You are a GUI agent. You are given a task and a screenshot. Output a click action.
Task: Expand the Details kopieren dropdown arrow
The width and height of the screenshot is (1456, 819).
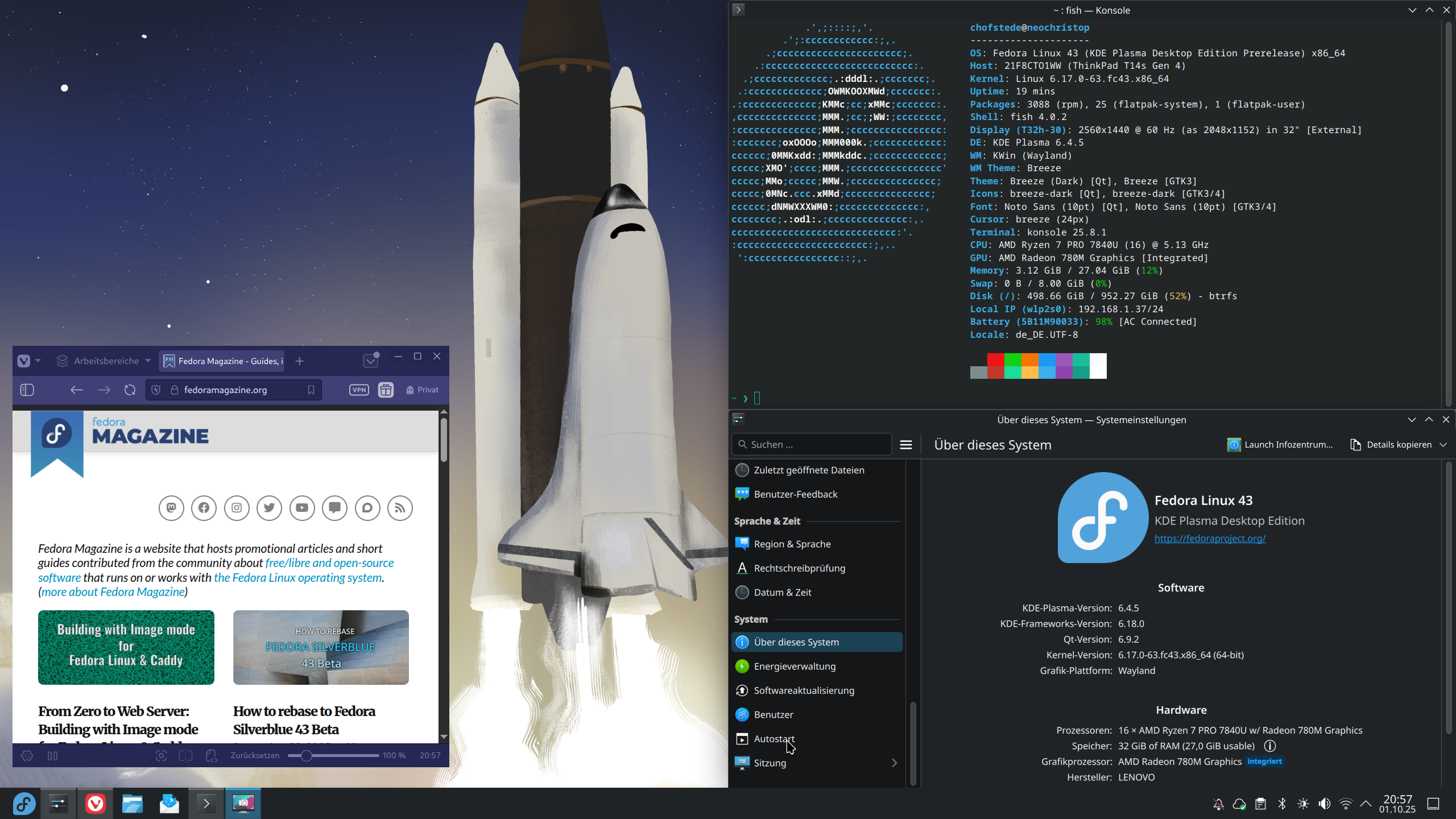(1443, 445)
